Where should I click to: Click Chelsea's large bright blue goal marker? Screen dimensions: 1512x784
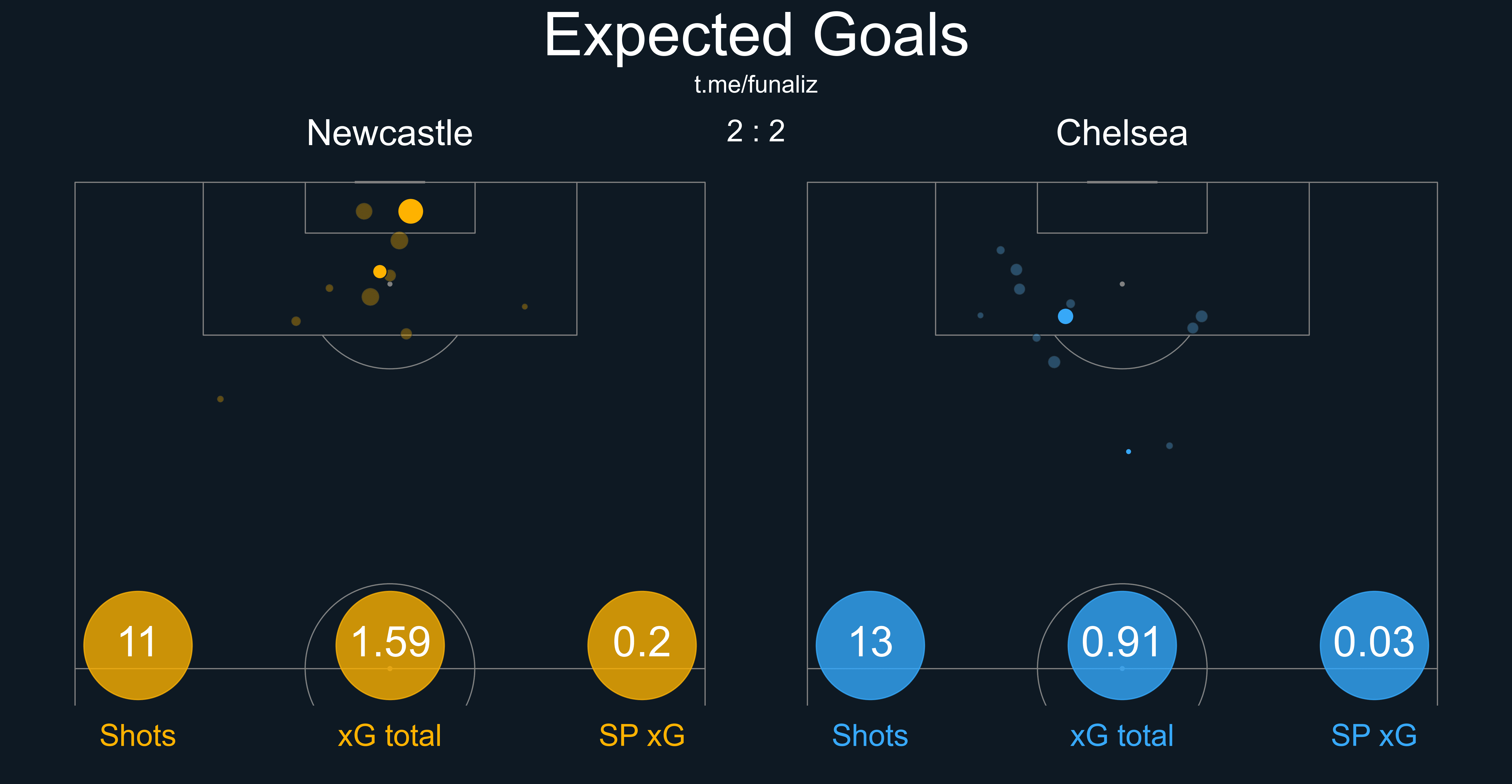pyautogui.click(x=1065, y=316)
